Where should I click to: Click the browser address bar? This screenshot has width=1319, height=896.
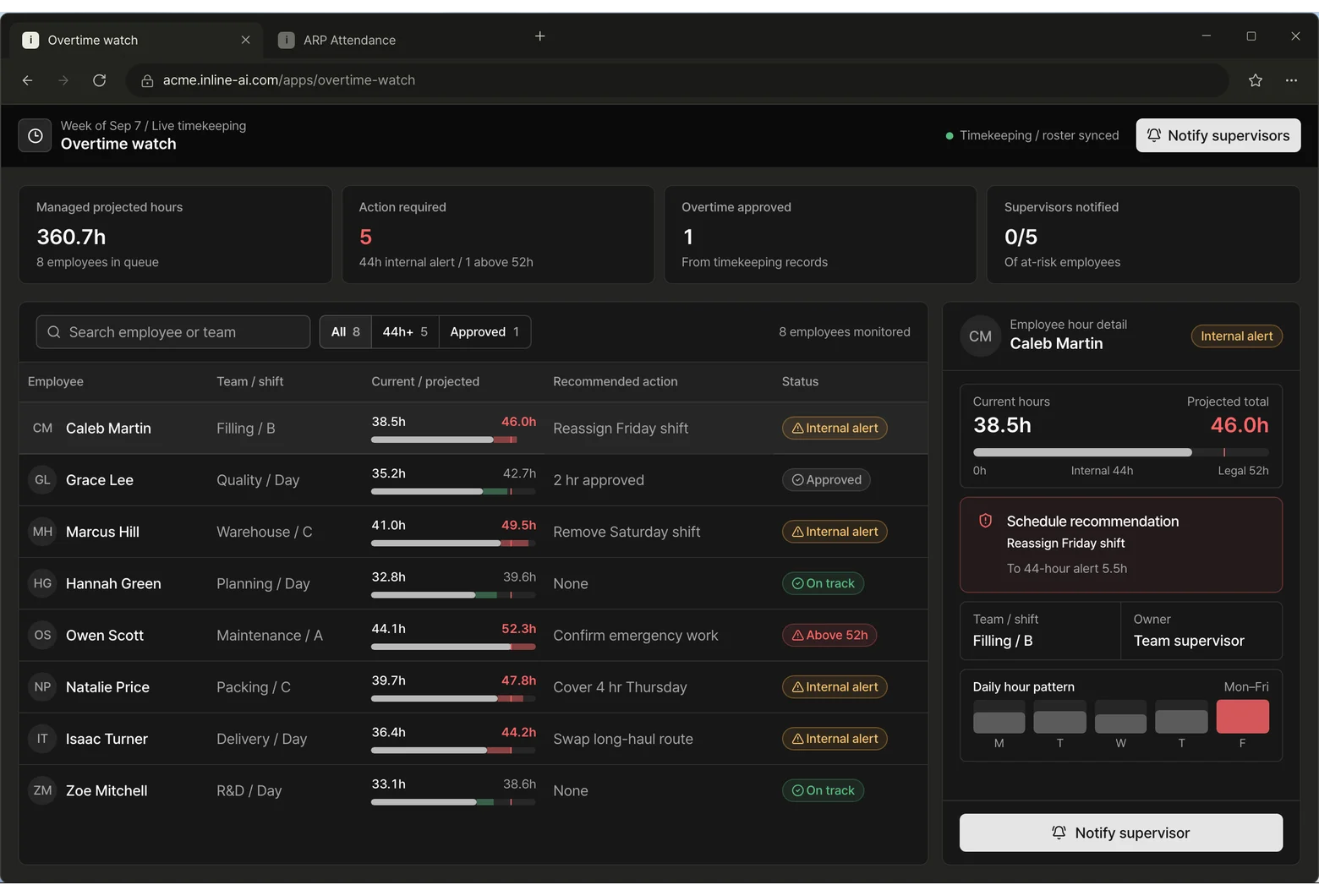[677, 80]
